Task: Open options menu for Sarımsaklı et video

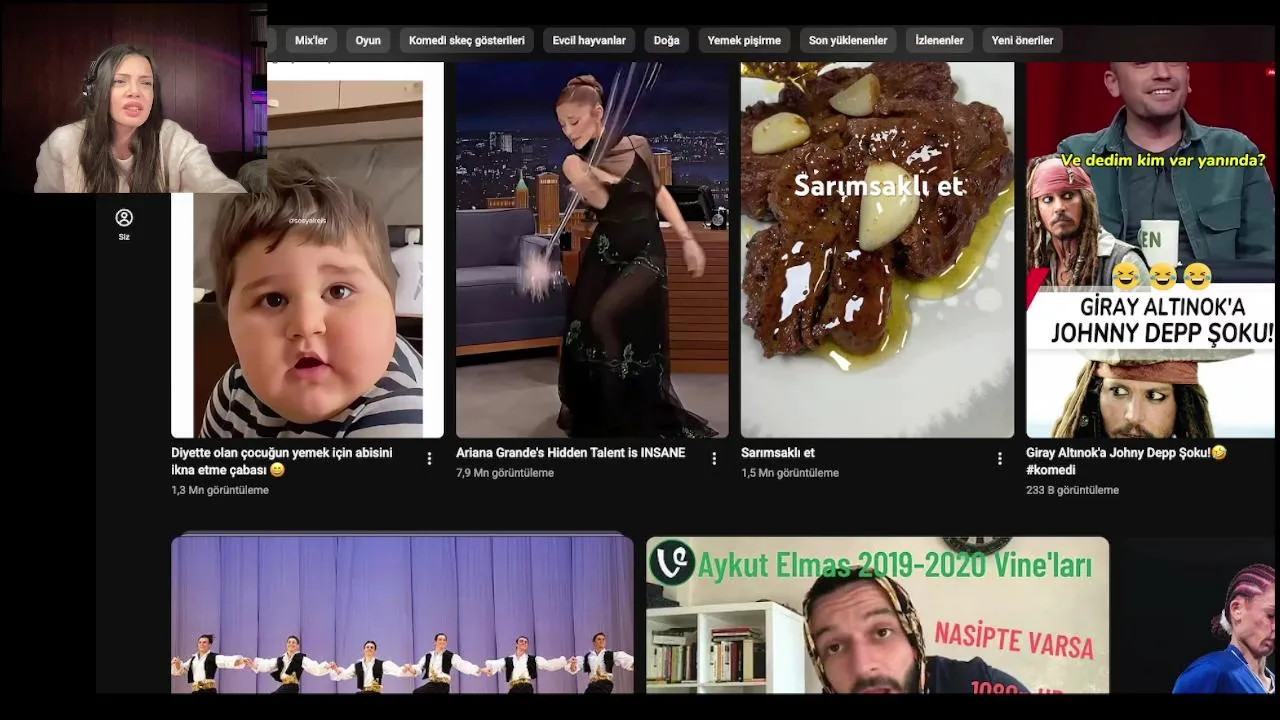Action: (x=999, y=458)
